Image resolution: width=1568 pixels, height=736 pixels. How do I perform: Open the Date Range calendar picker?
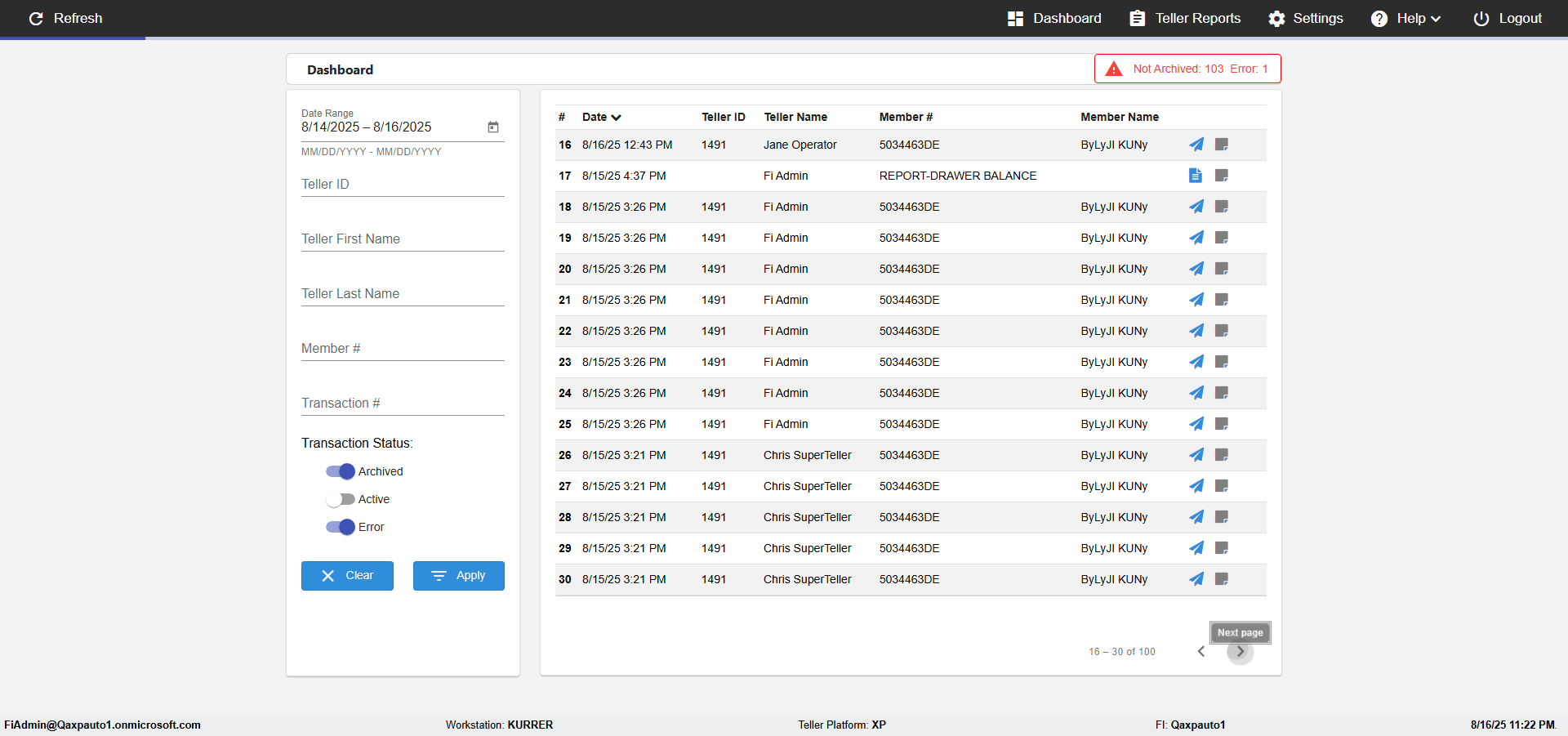coord(493,127)
